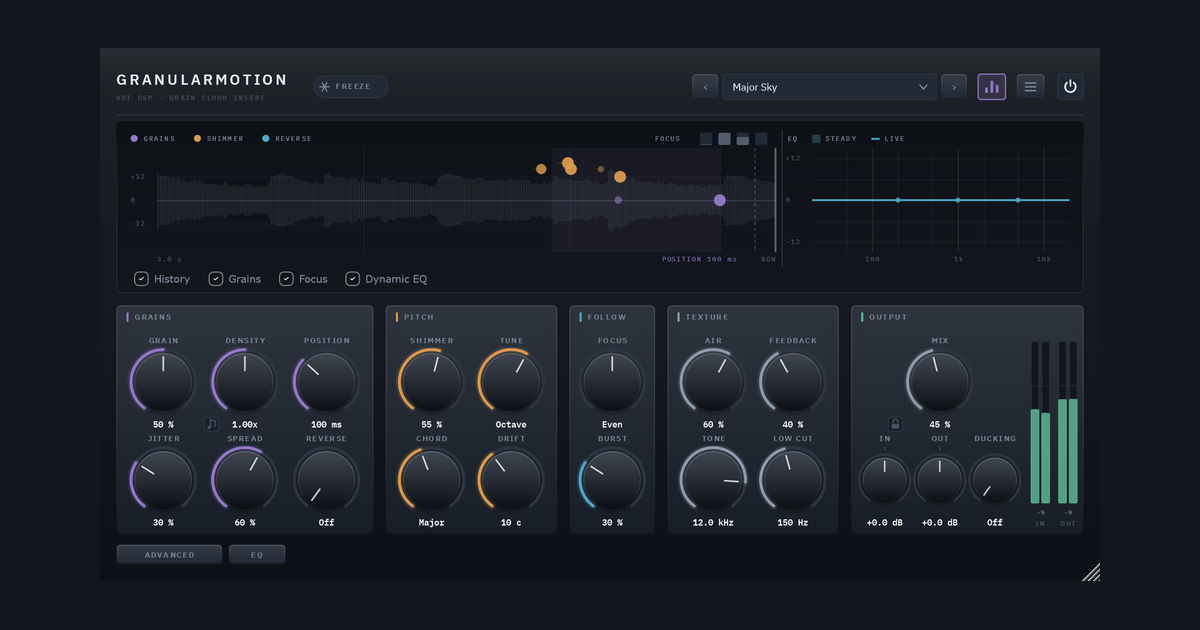Viewport: 1200px width, 630px height.
Task: Toggle the History checkbox
Action: coord(162,279)
